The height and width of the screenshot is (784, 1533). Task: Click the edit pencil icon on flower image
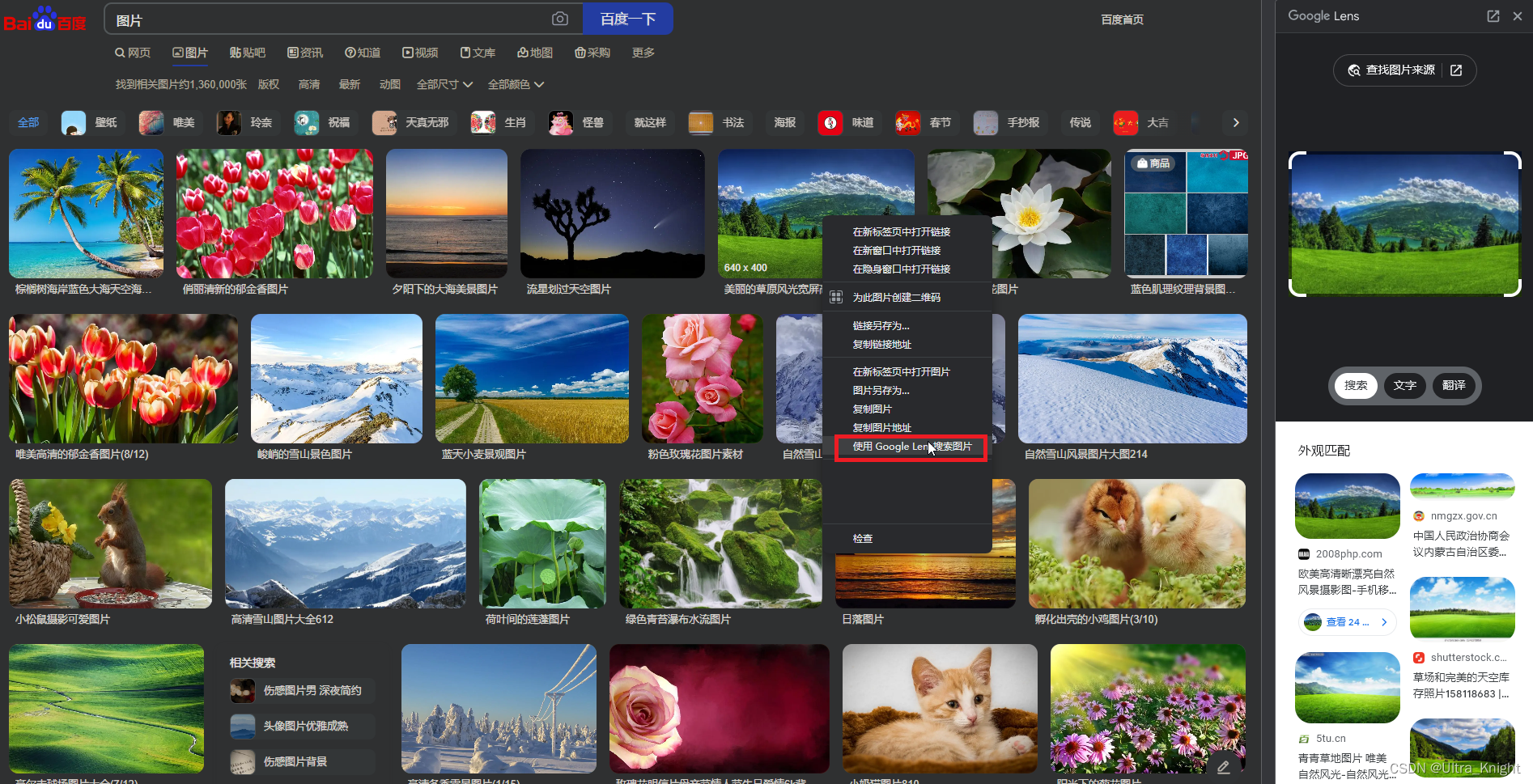coord(1223,766)
